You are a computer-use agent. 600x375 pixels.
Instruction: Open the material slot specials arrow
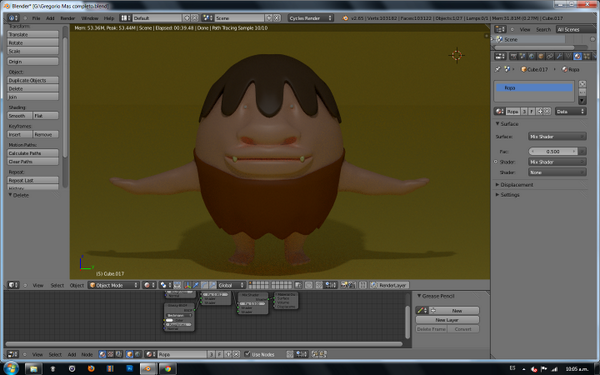pyautogui.click(x=582, y=101)
